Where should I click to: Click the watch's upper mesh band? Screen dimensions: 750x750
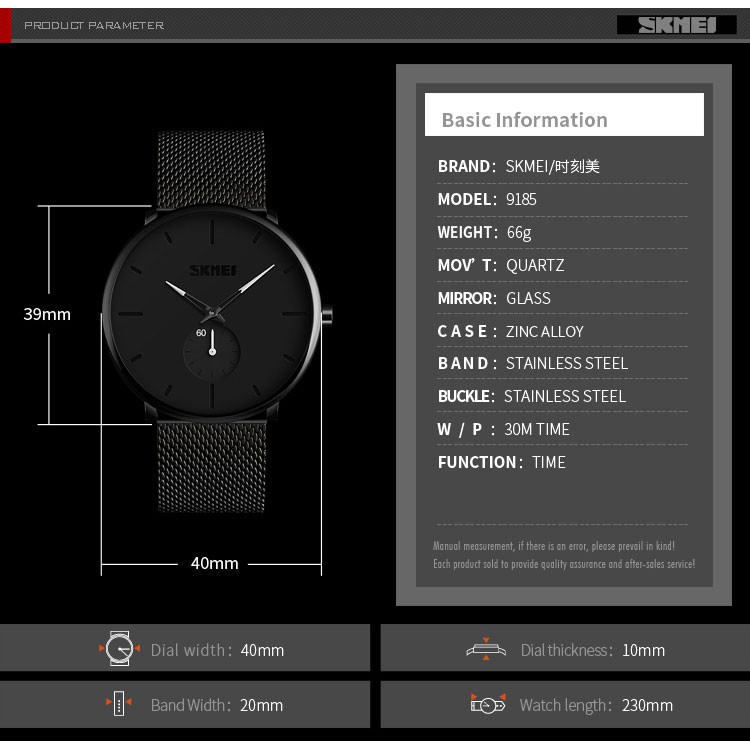(211, 168)
